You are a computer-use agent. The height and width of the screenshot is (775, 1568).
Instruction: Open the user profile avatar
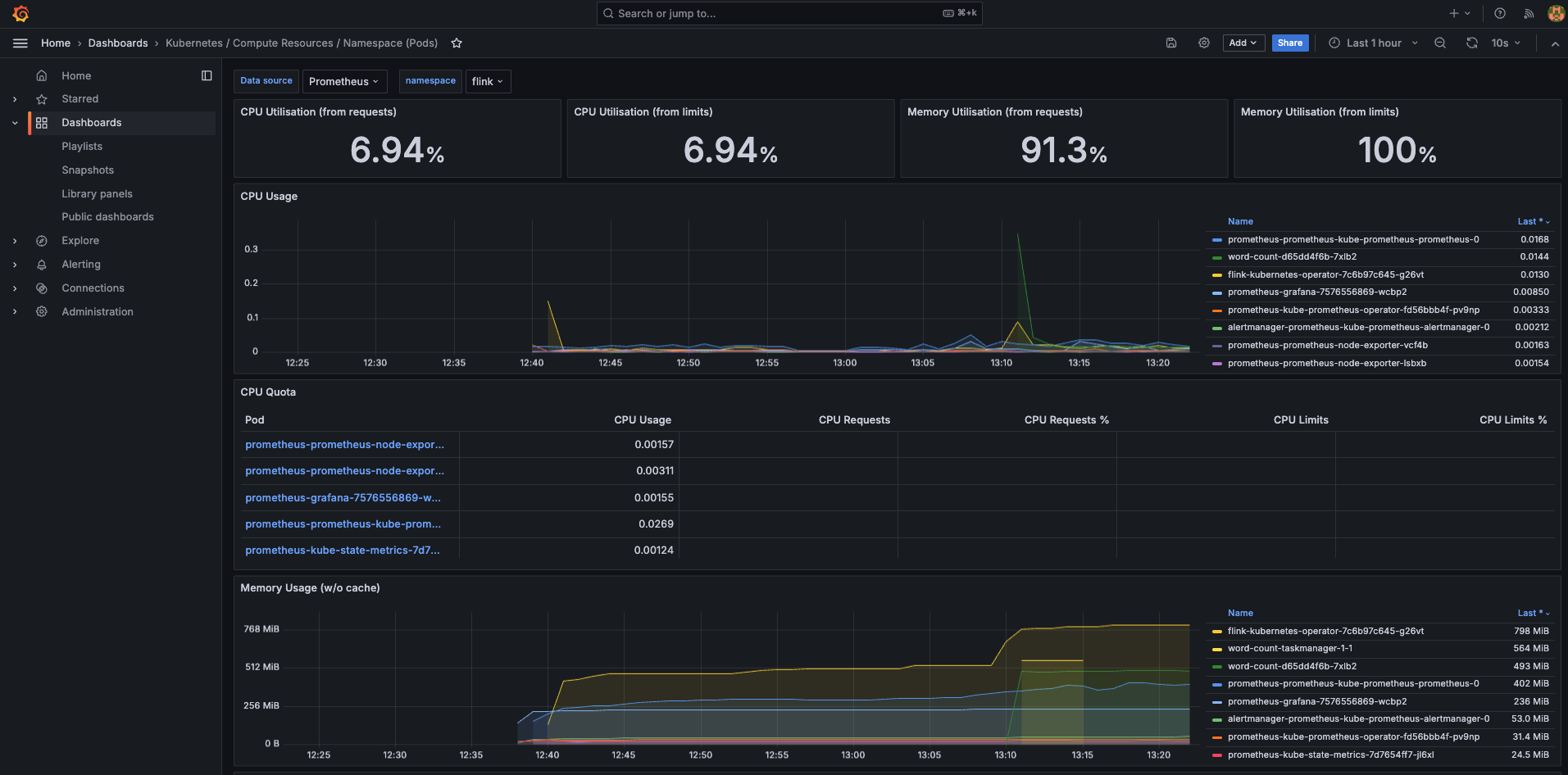coord(1556,14)
